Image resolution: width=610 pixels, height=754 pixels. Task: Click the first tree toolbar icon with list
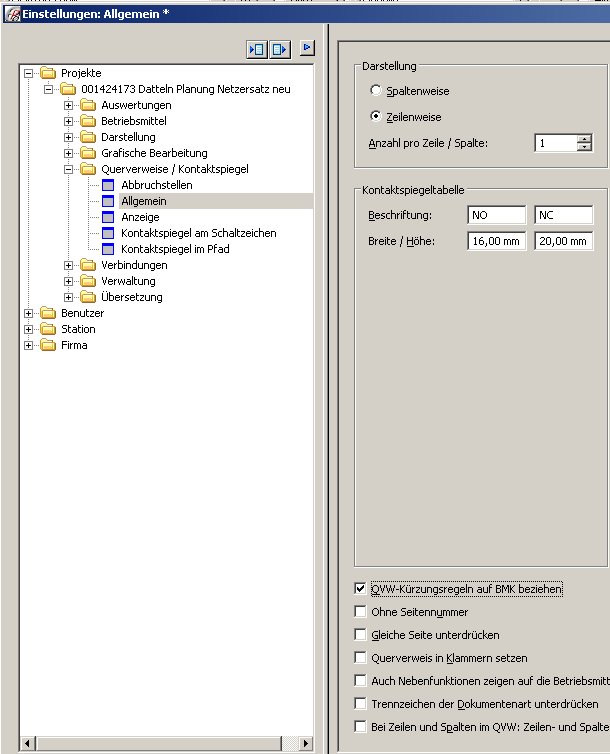click(x=257, y=49)
